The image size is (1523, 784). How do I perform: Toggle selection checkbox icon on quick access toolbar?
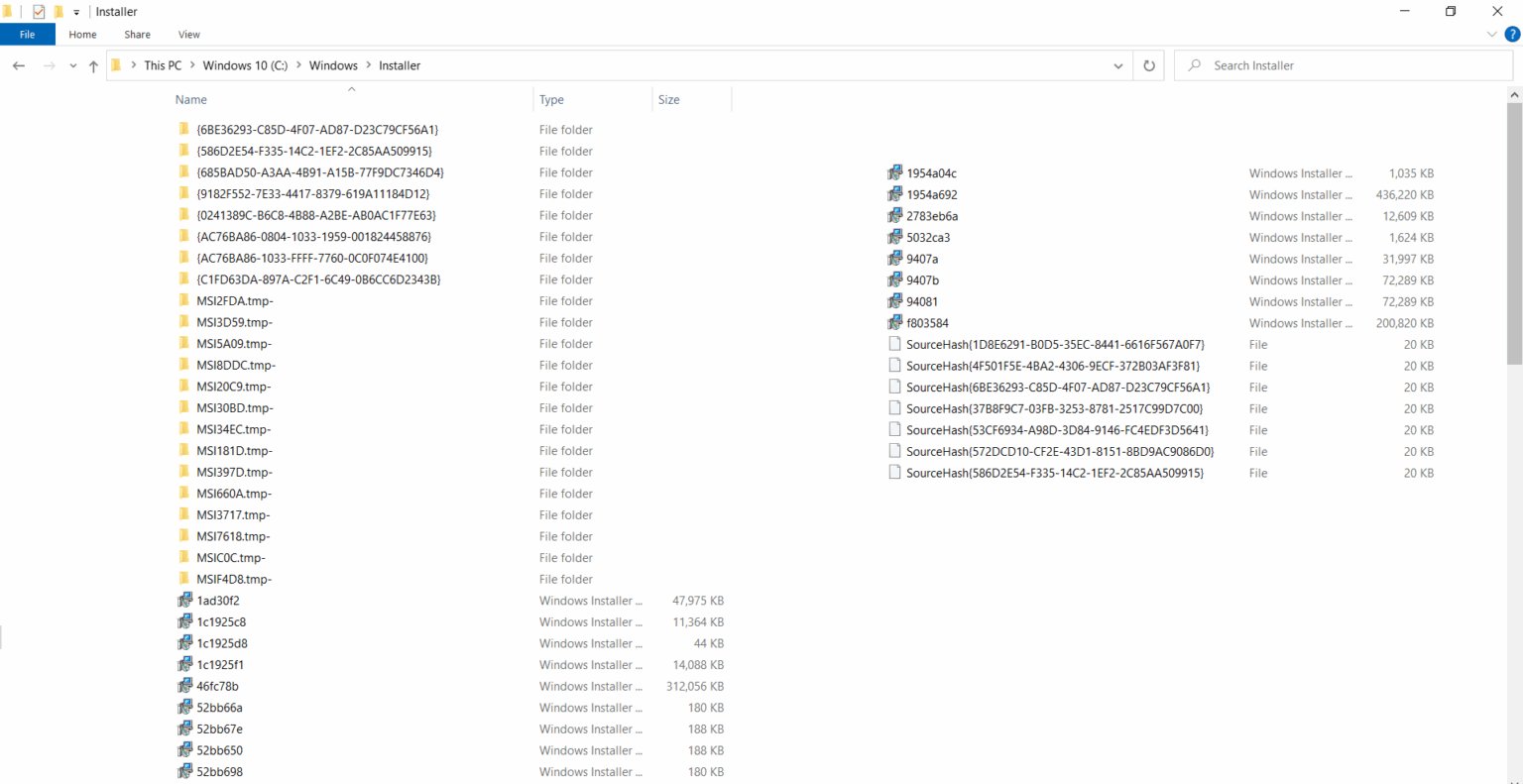(39, 11)
